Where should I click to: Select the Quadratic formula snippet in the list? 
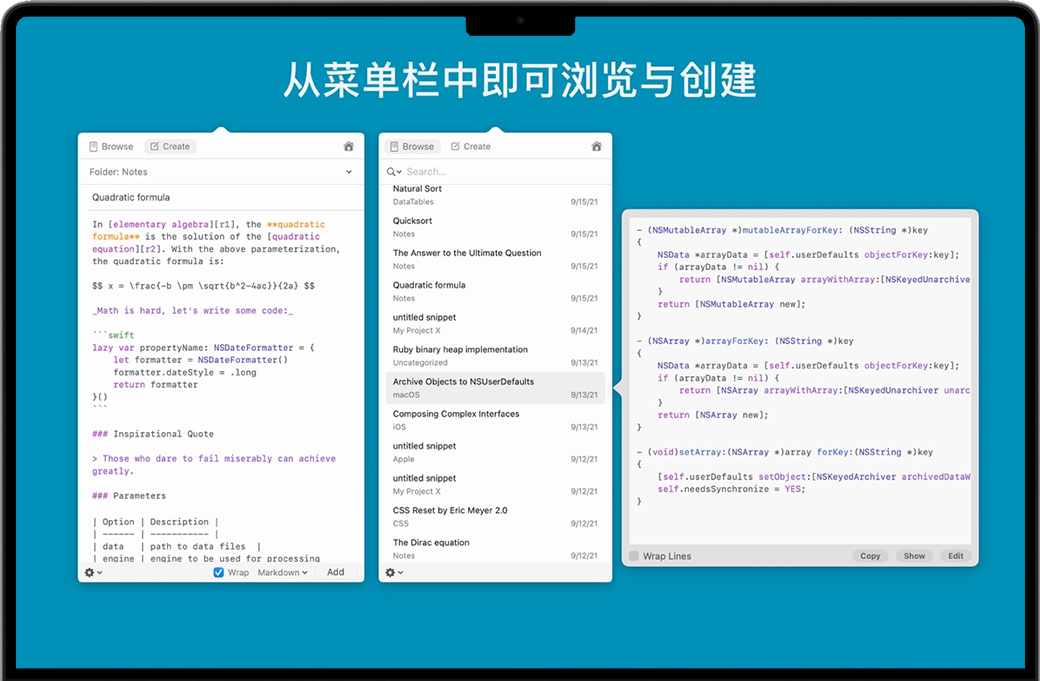click(x=495, y=292)
